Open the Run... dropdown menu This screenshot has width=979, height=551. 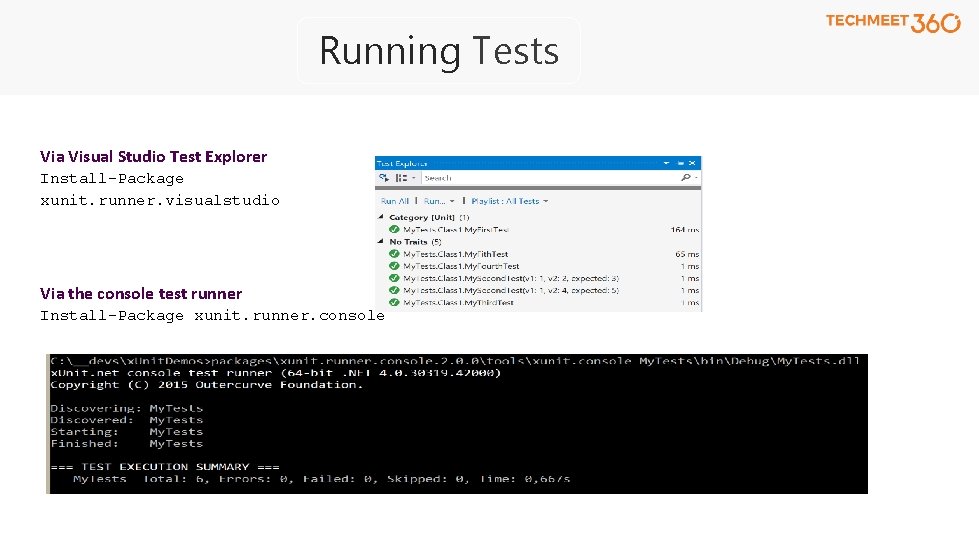439,201
